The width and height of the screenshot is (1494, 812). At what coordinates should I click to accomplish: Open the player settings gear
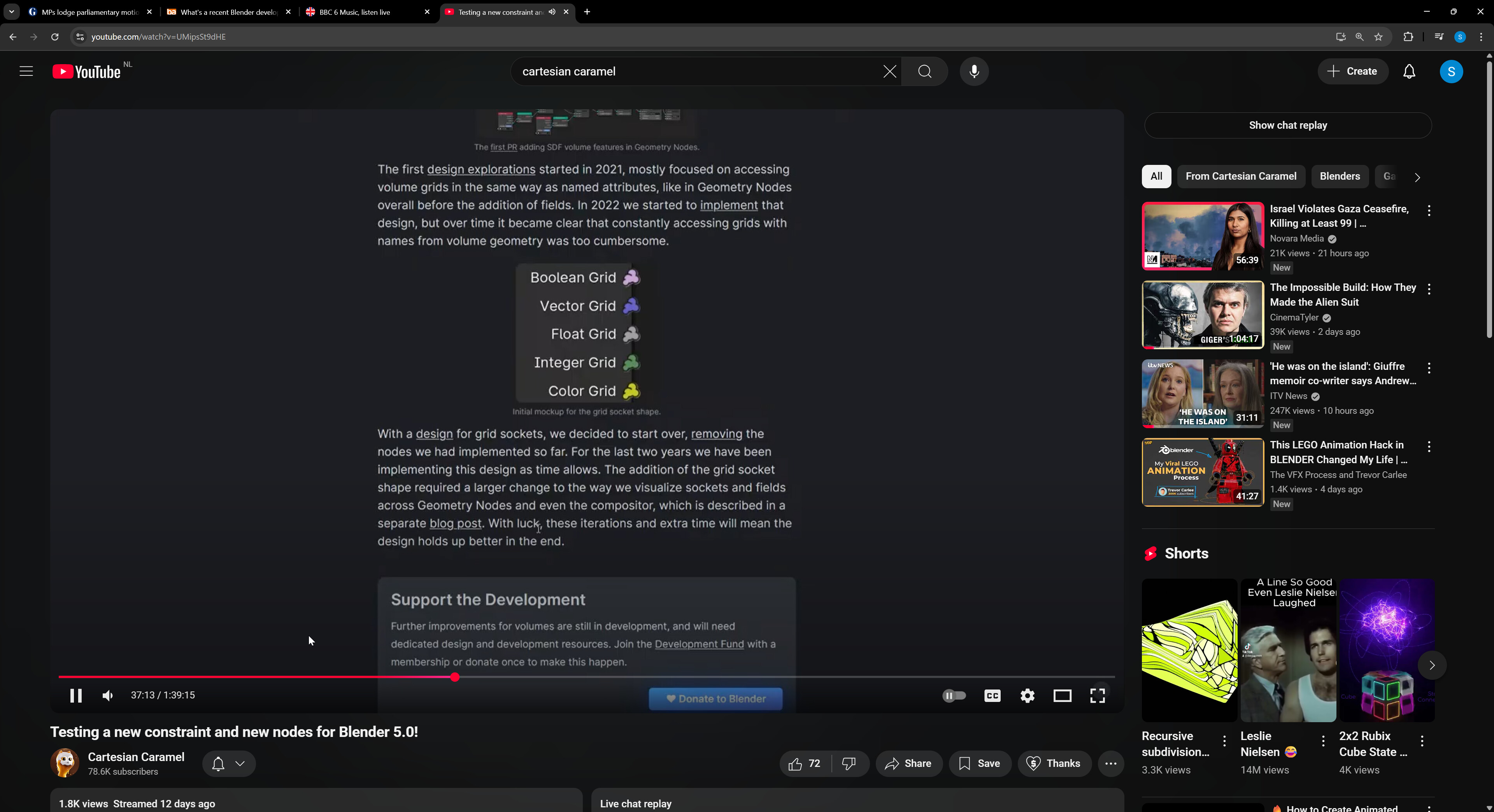pyautogui.click(x=1027, y=695)
